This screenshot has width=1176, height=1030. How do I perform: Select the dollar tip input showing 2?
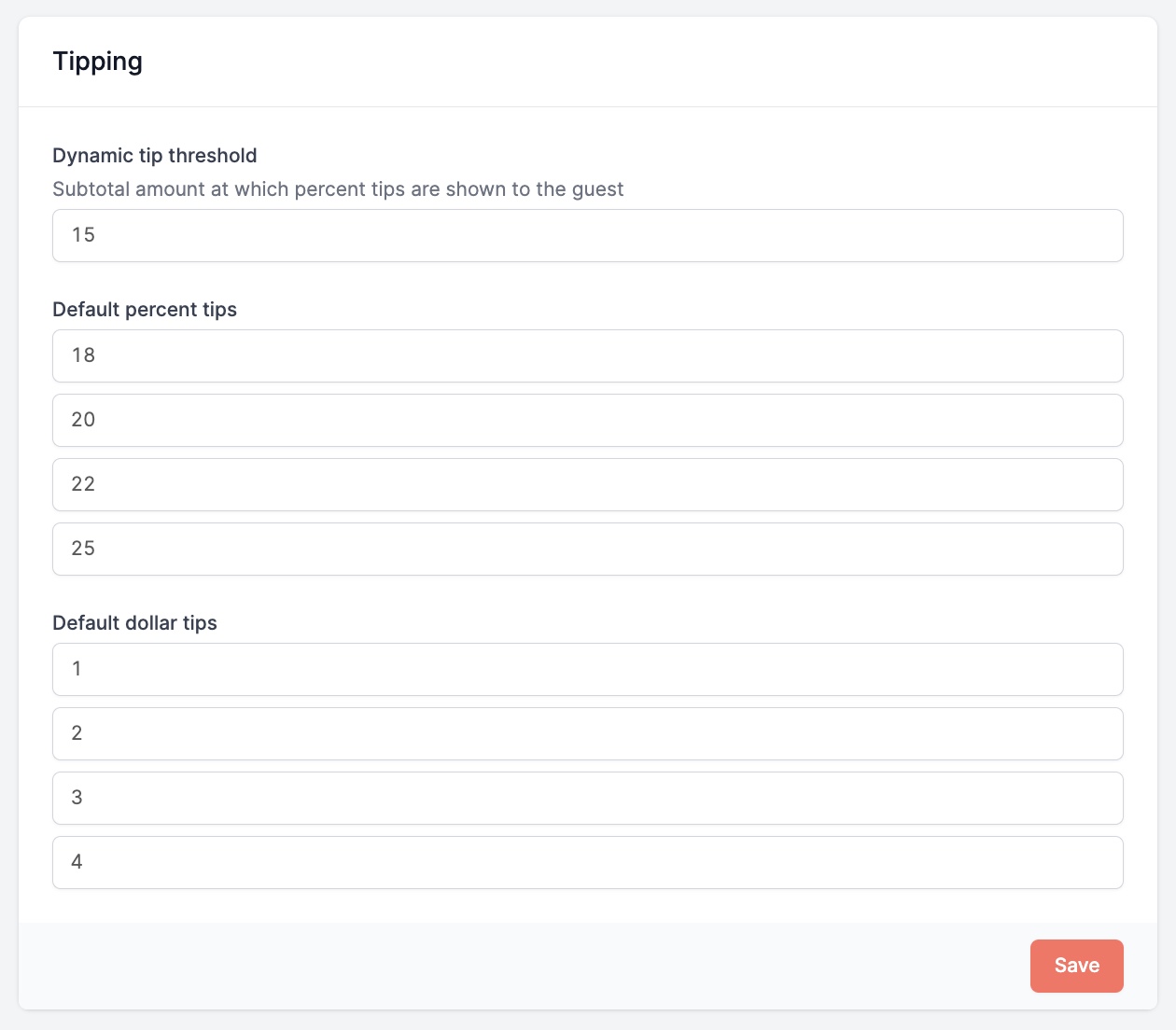click(587, 733)
